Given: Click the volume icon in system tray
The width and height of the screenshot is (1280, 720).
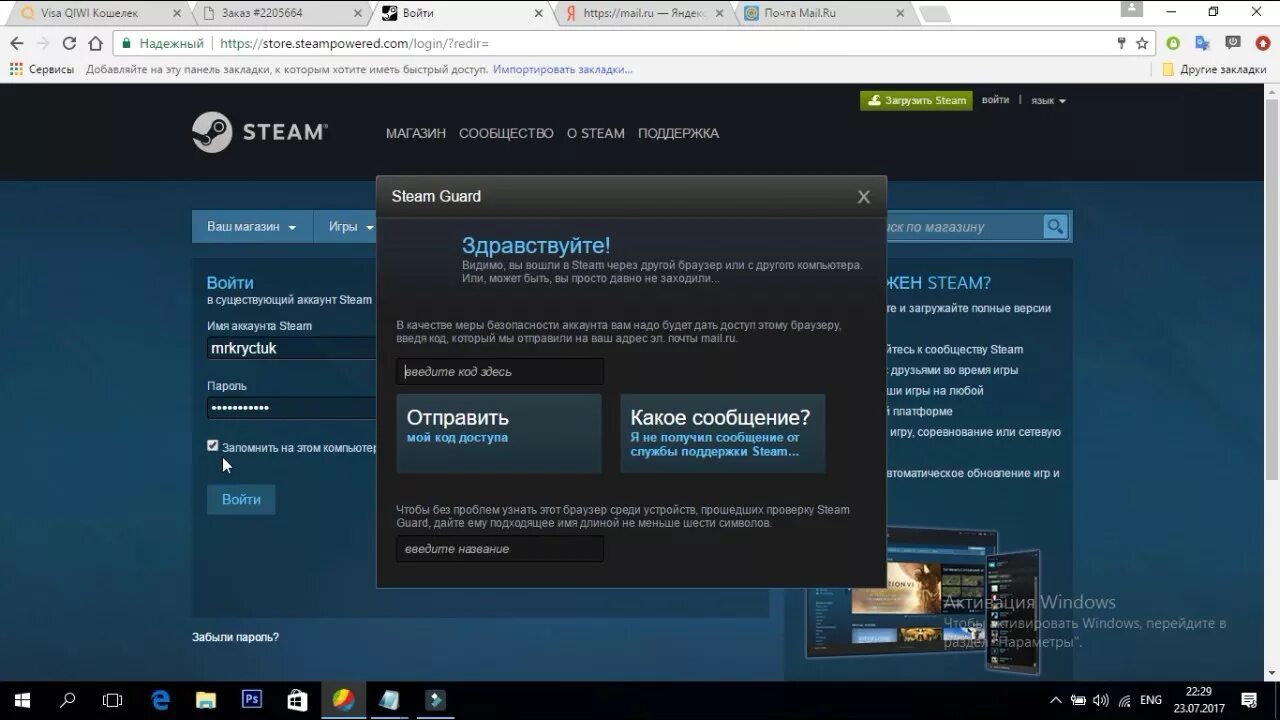Looking at the screenshot, I should click(1101, 700).
